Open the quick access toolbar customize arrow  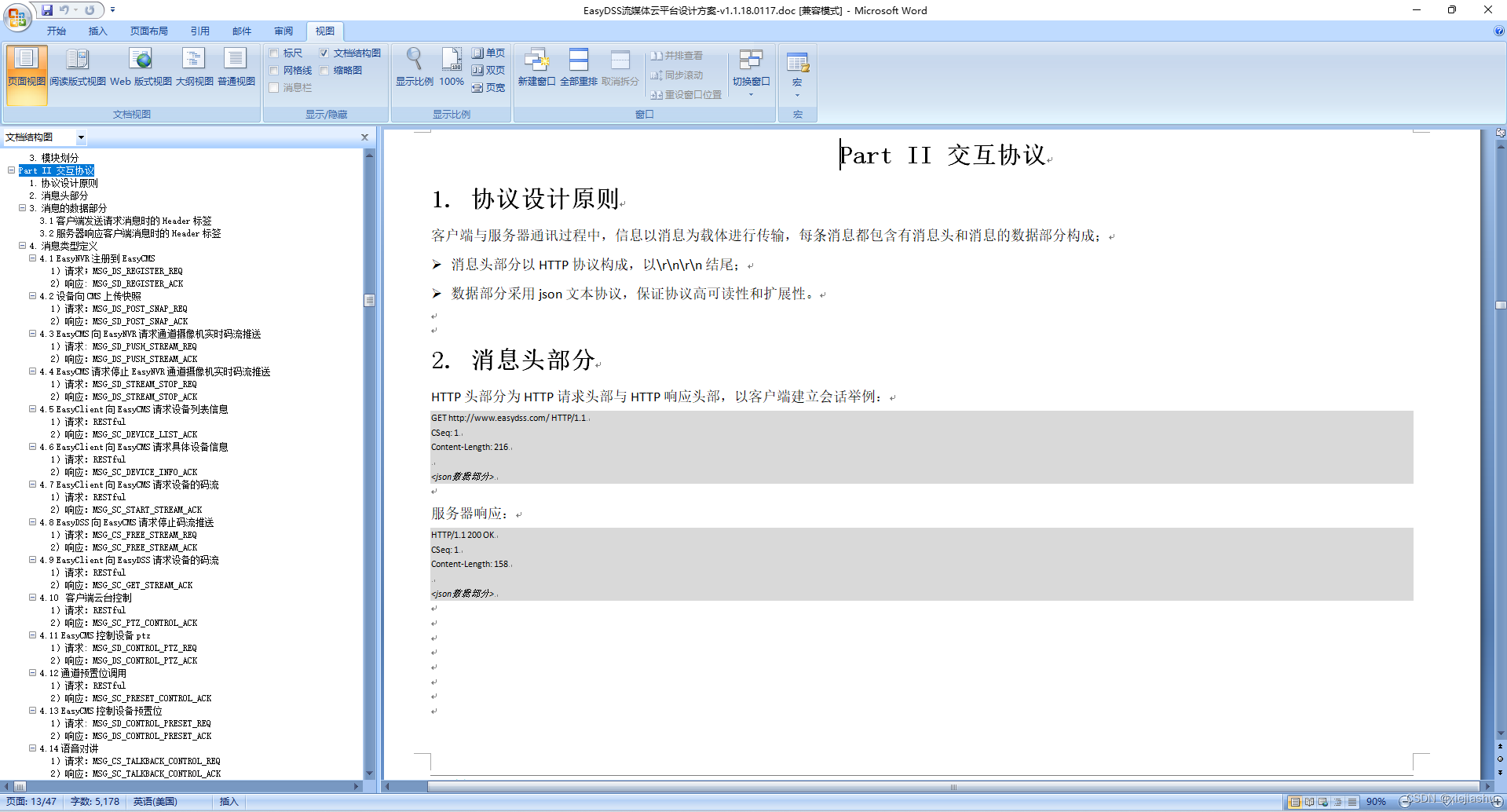(x=112, y=10)
